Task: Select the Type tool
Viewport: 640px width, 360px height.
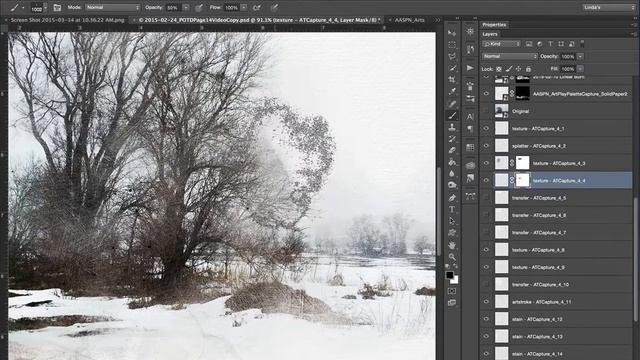Action: click(452, 209)
